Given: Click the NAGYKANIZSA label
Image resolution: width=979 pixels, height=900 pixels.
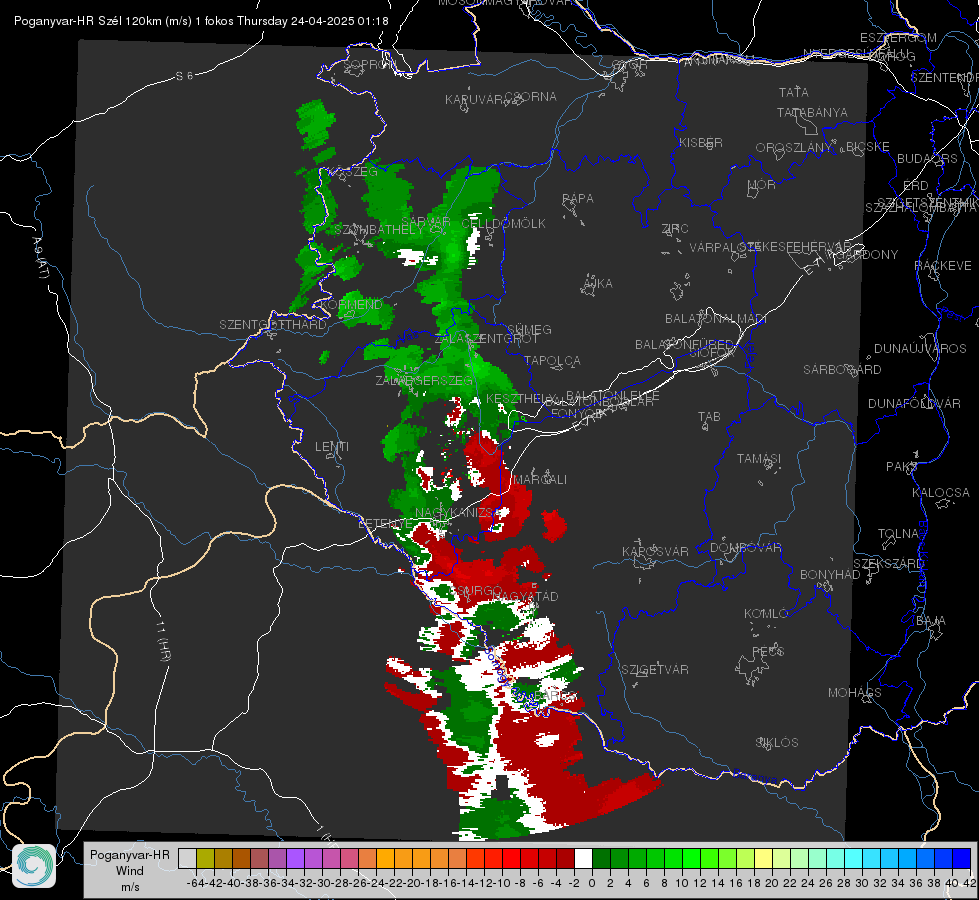Looking at the screenshot, I should tap(458, 512).
